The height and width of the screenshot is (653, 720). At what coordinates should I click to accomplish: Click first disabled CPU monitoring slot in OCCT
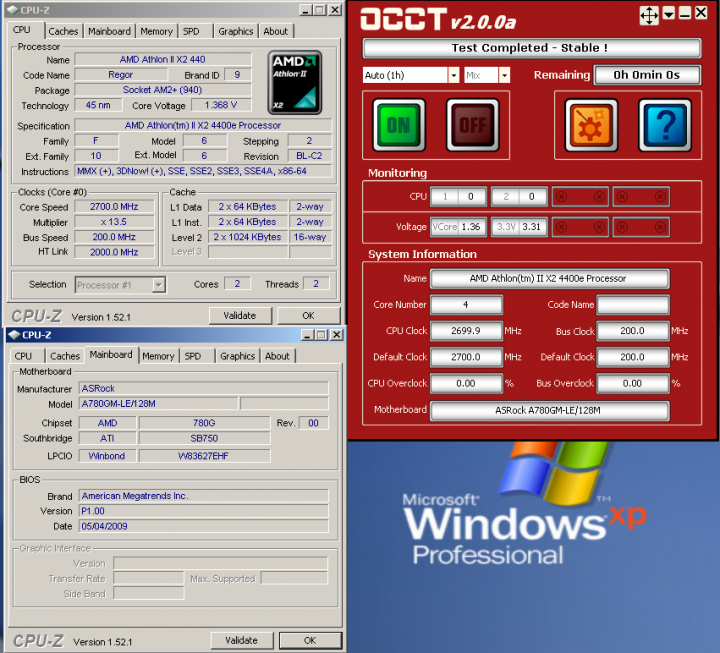pyautogui.click(x=580, y=197)
